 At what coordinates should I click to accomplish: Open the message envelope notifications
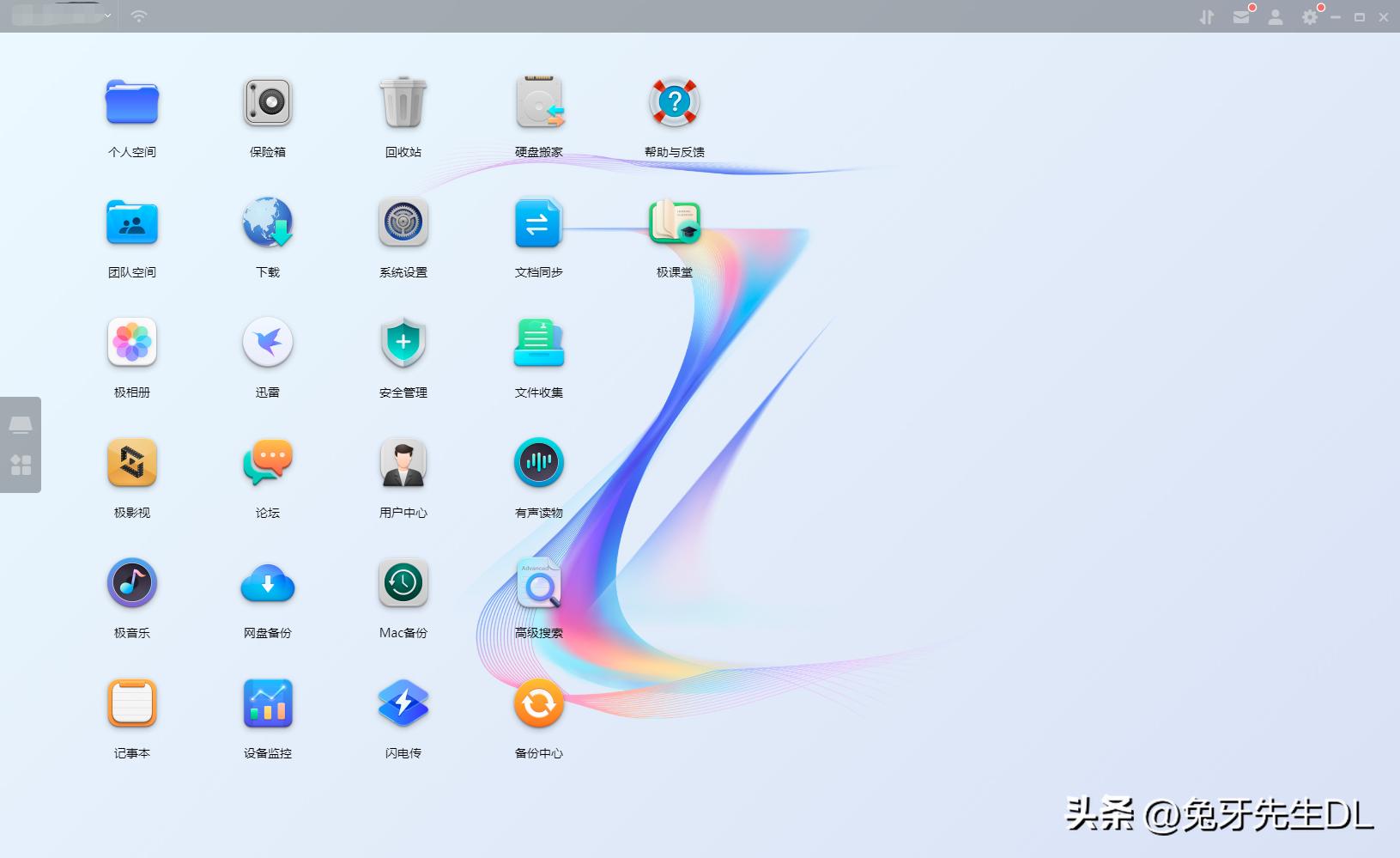point(1241,17)
